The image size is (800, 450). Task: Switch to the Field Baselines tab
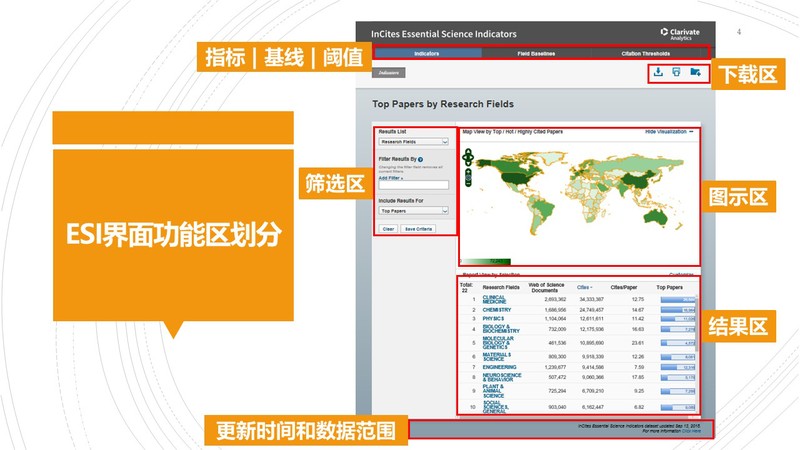tap(537, 52)
